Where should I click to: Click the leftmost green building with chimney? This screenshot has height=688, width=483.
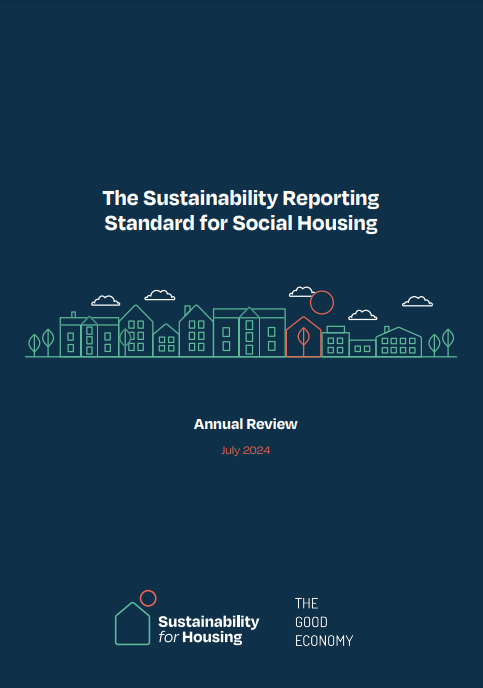coord(89,334)
